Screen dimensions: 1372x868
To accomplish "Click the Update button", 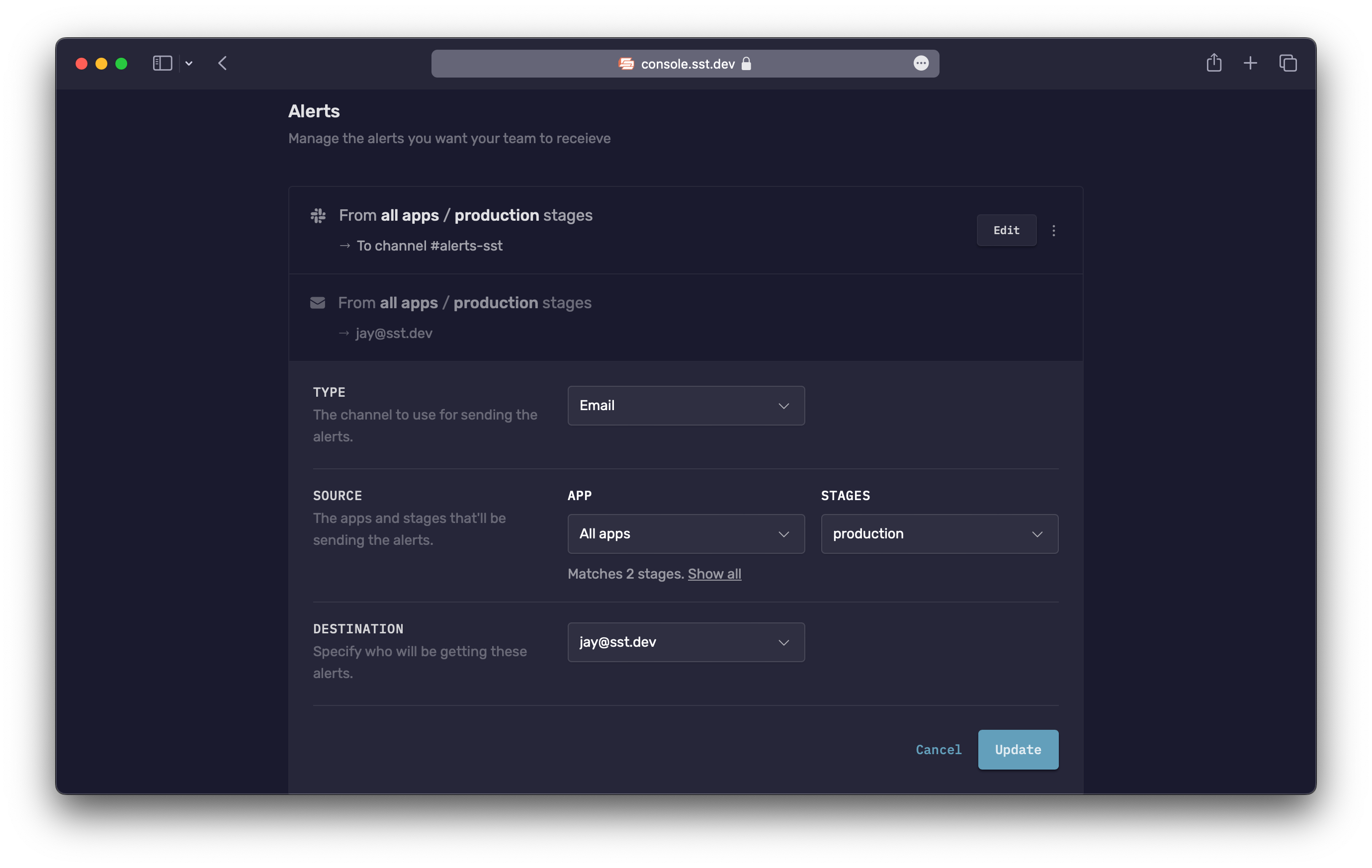I will click(1018, 750).
